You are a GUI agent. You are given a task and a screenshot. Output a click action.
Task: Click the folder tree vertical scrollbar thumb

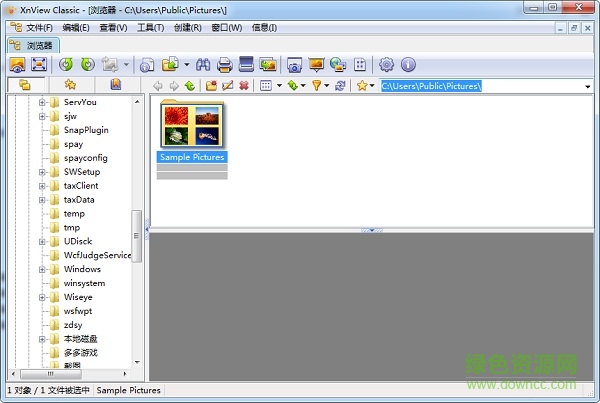136,236
